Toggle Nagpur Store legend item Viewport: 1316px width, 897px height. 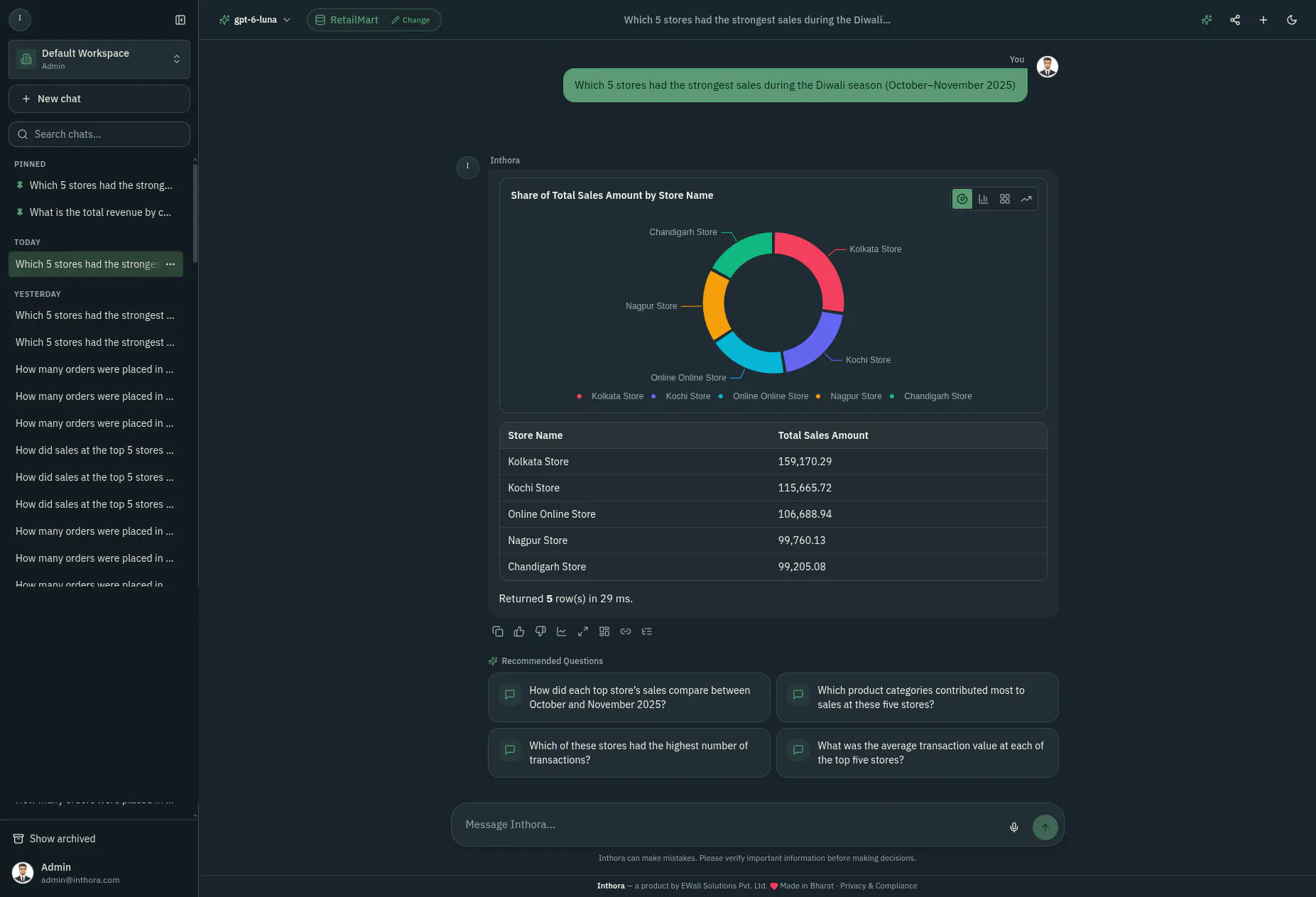pyautogui.click(x=849, y=396)
